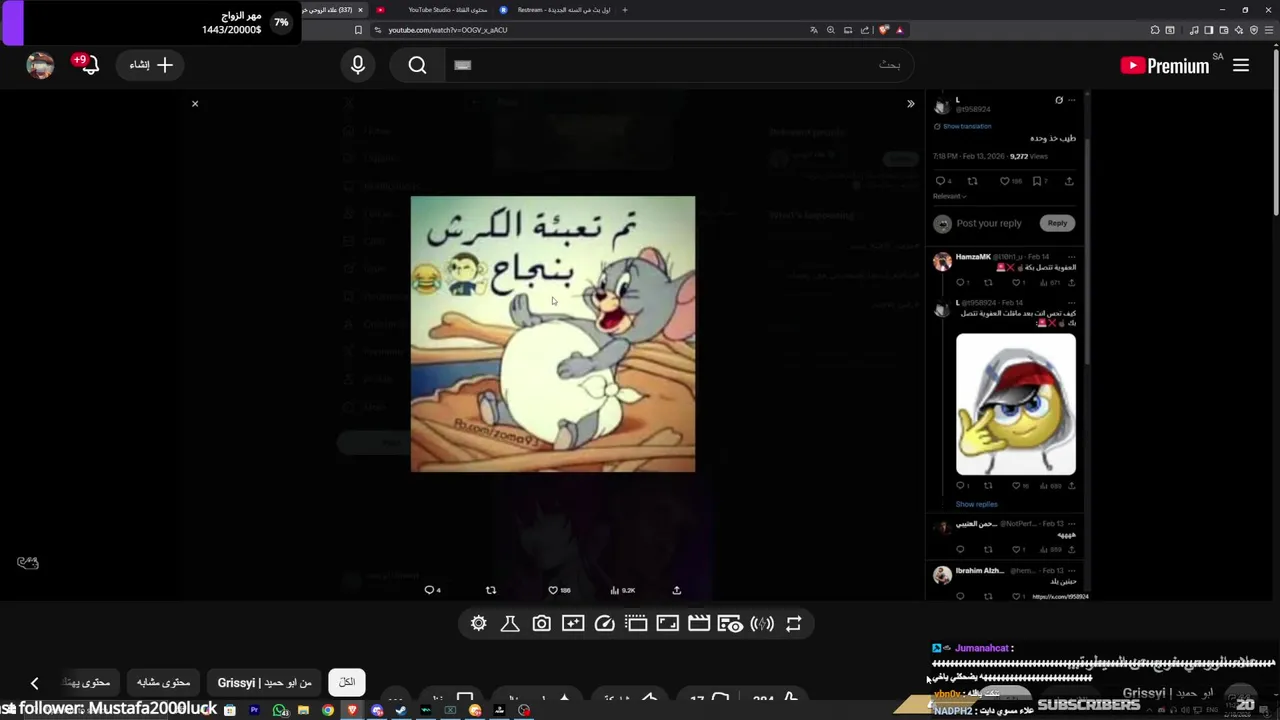Bookmark the main tweet in sidebar
The height and width of the screenshot is (720, 1280).
coord(1038,181)
